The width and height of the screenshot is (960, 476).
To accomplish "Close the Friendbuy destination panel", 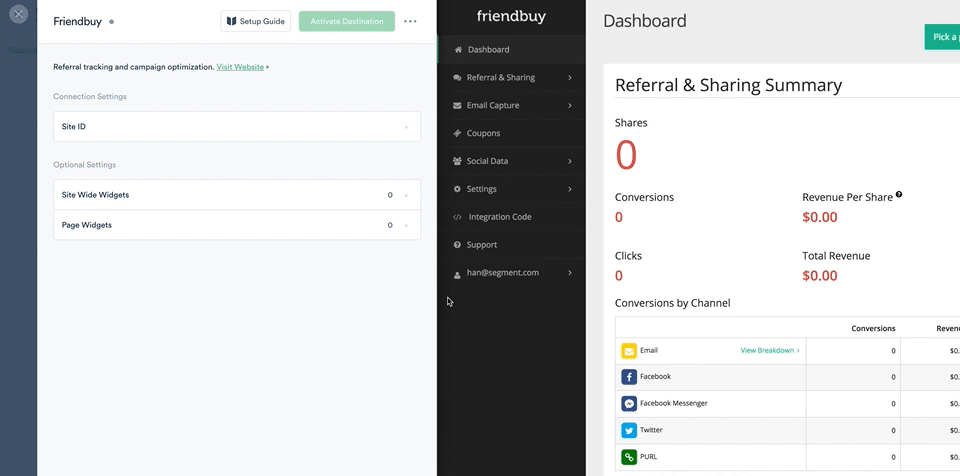I will point(18,13).
